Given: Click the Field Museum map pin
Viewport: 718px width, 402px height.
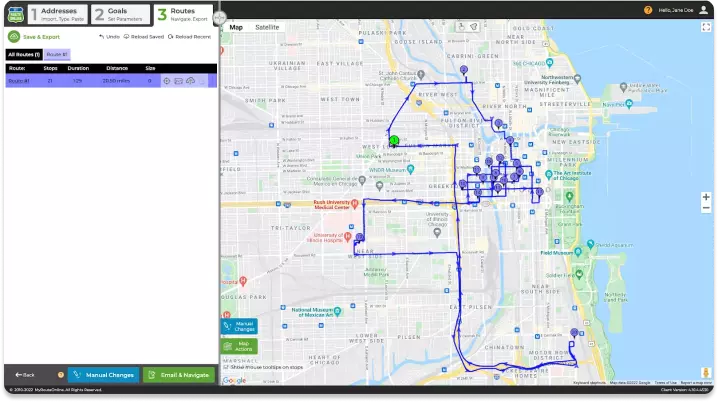Looking at the screenshot, I should coord(578,252).
